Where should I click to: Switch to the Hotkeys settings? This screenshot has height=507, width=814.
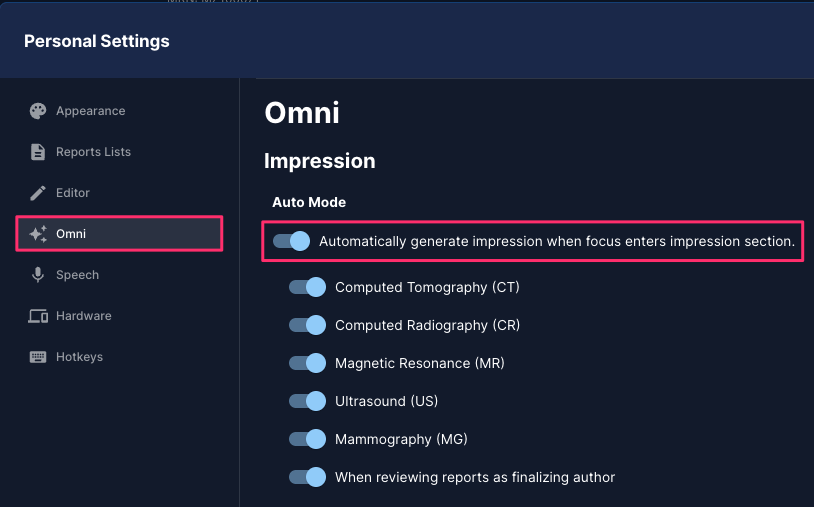(79, 357)
